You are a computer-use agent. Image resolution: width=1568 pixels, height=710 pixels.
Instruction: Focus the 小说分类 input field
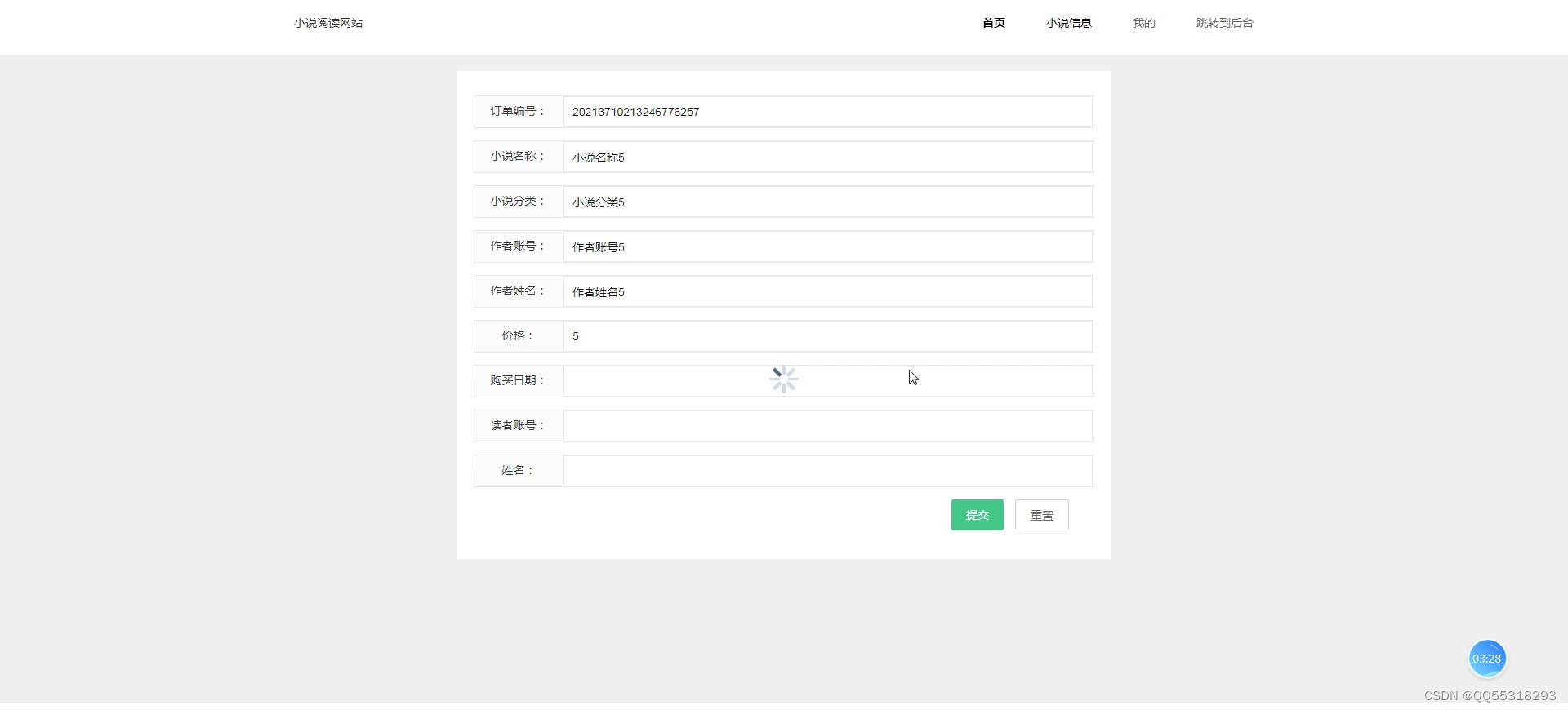828,202
